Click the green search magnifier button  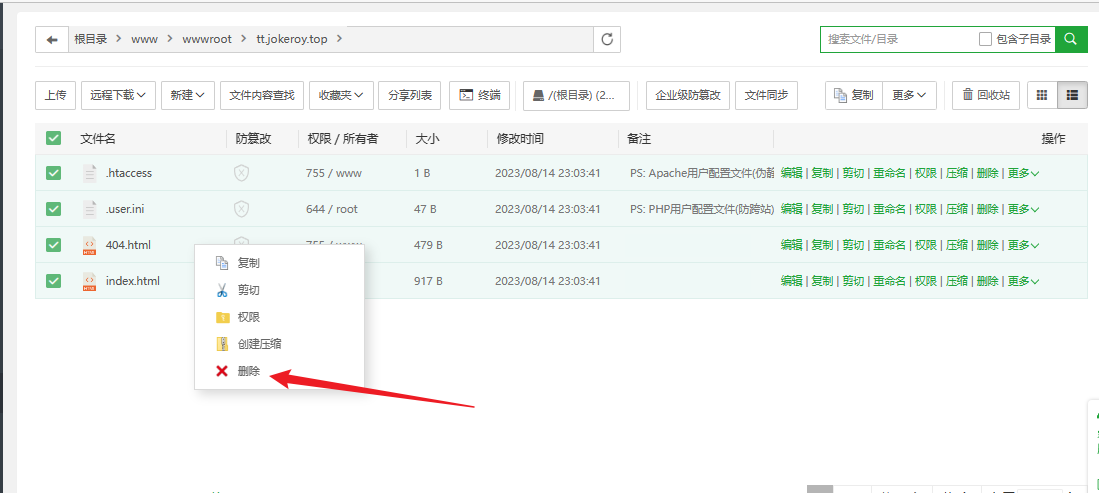pos(1071,39)
